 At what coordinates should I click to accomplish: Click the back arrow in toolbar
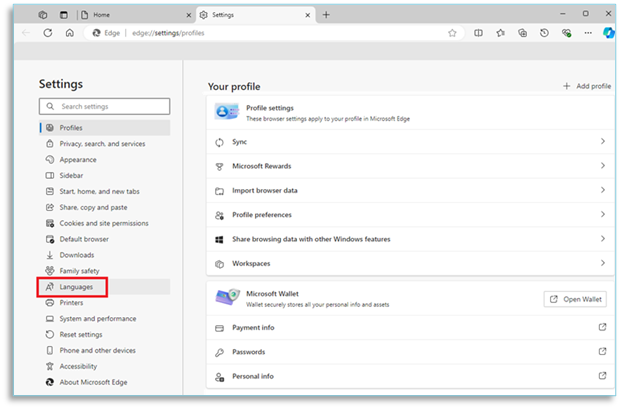click(26, 33)
